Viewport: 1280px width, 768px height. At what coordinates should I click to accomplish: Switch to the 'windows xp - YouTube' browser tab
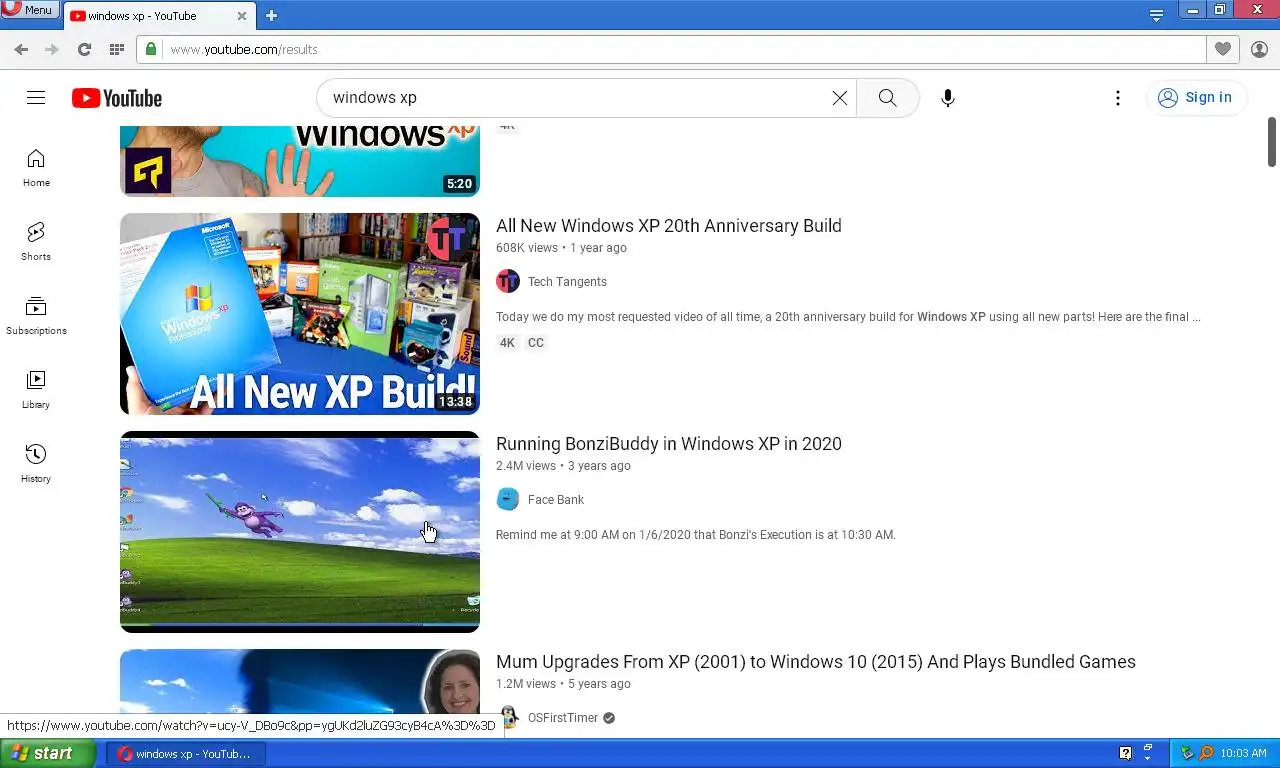148,16
